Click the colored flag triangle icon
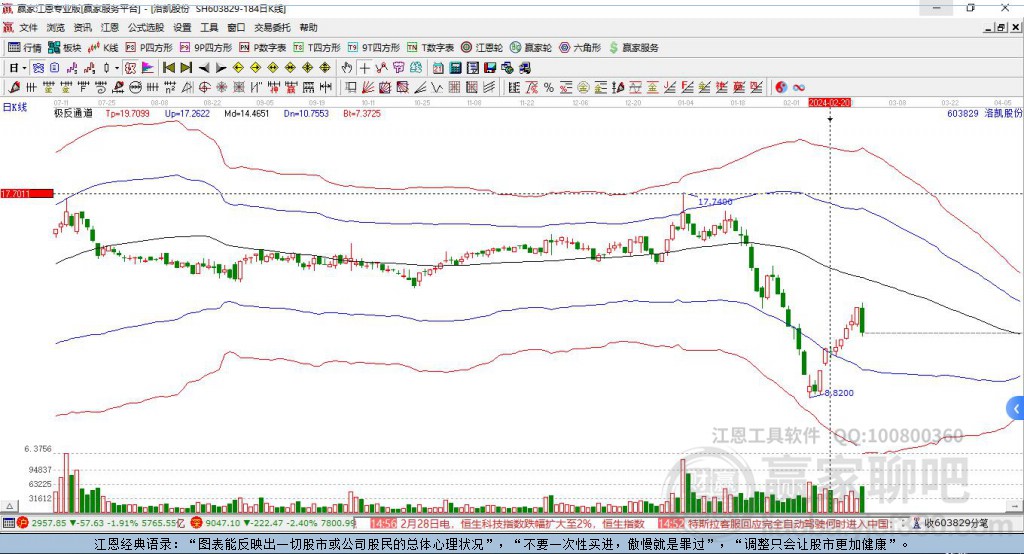This screenshot has height=554, width=1024. (x=148, y=68)
